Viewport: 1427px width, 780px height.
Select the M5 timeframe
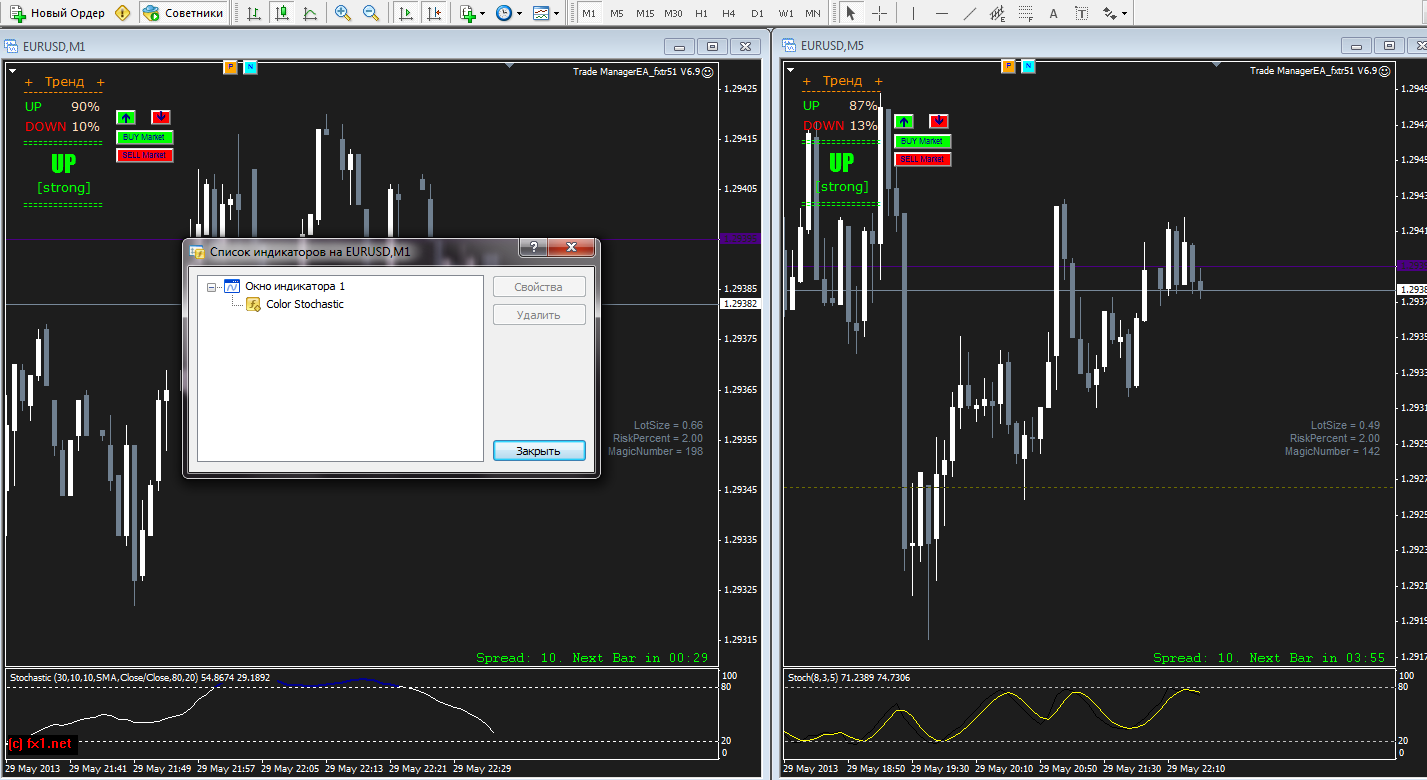(617, 13)
